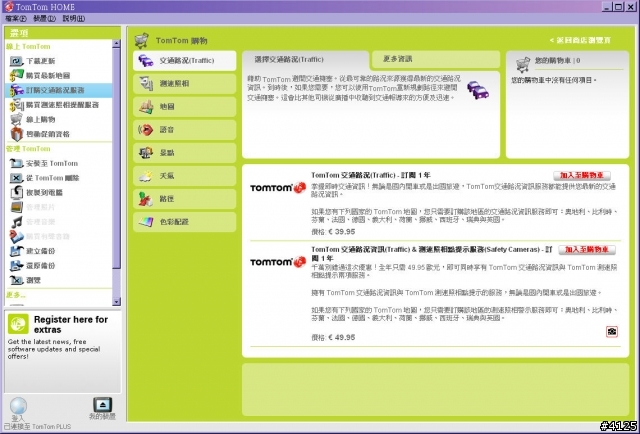
Task: Select the 啟動促銷資格 gift box icon
Action: (16, 134)
